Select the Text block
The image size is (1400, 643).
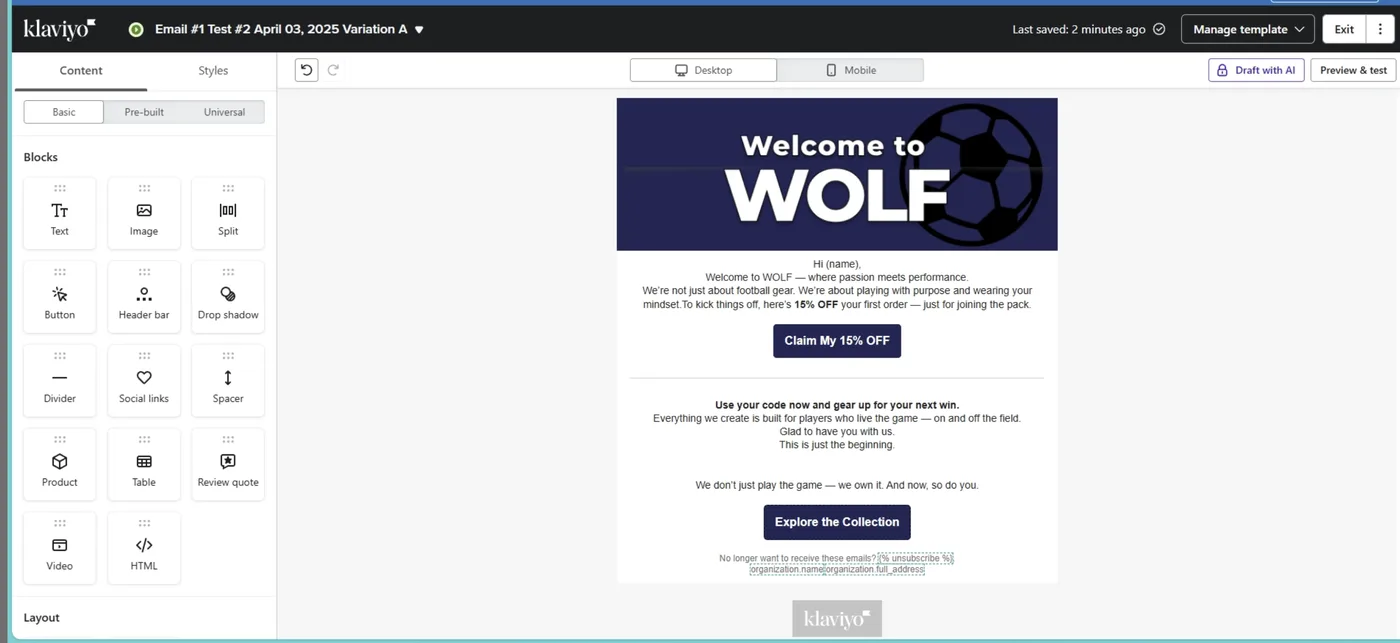coord(60,213)
